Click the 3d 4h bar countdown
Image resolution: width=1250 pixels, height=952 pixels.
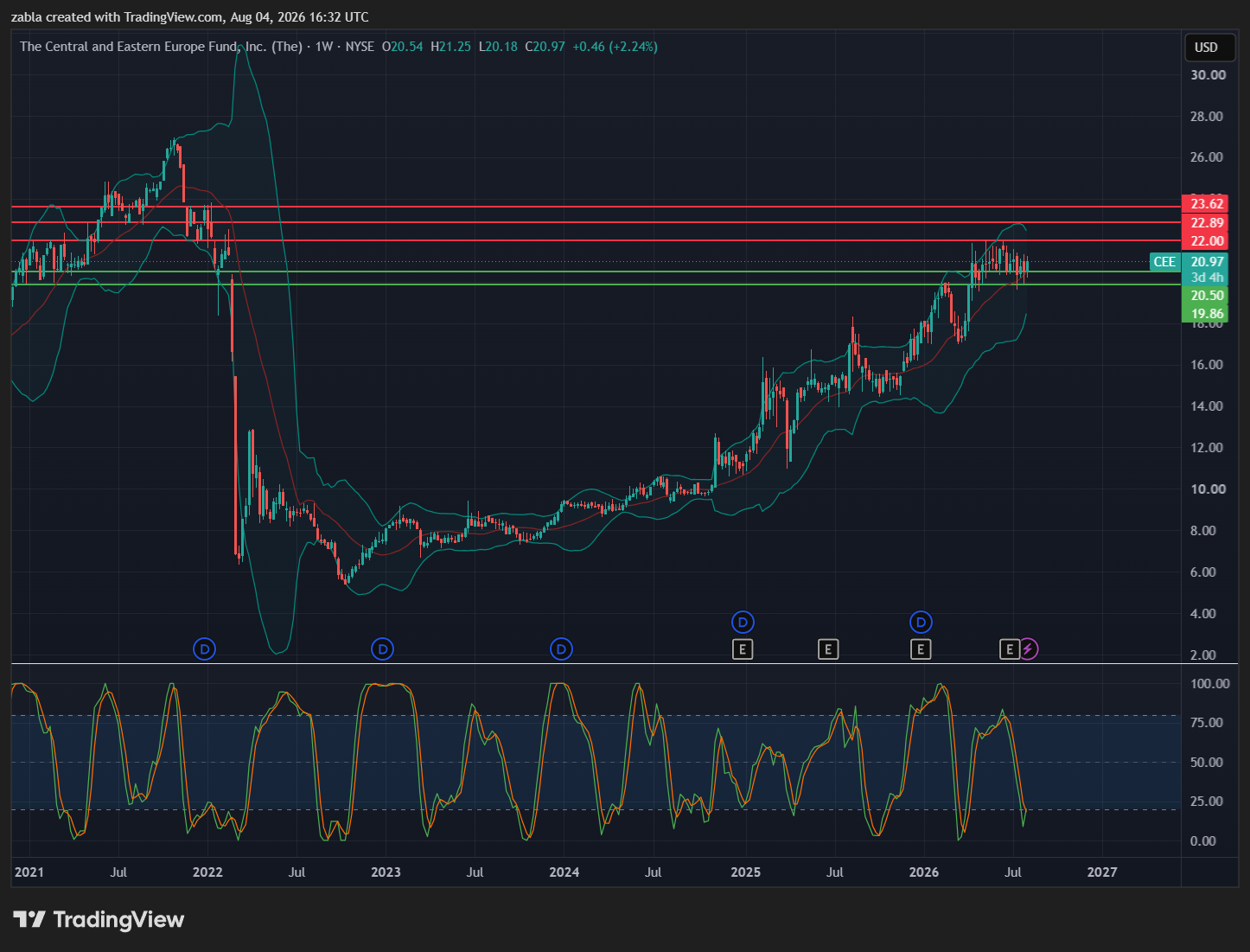tap(1207, 278)
